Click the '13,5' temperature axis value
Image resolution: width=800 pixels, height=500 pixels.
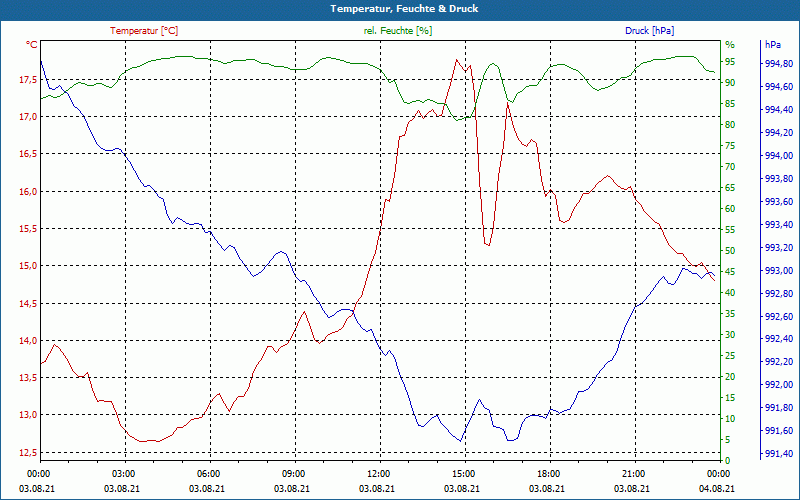click(28, 378)
